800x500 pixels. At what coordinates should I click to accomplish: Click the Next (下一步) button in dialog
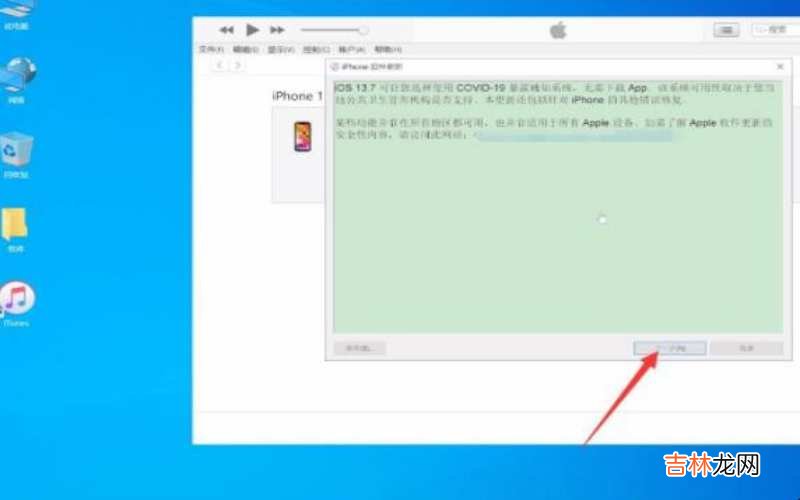point(670,348)
